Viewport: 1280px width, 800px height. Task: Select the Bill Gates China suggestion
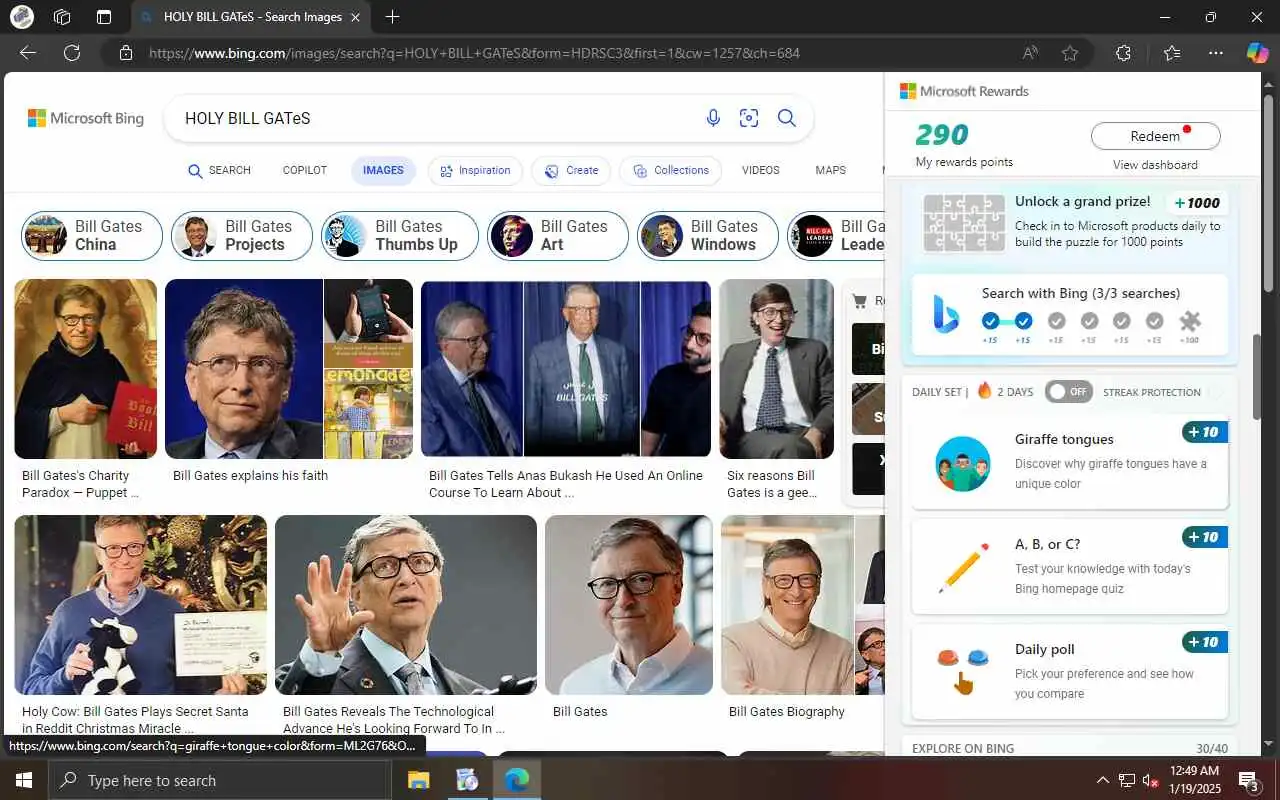tap(92, 235)
